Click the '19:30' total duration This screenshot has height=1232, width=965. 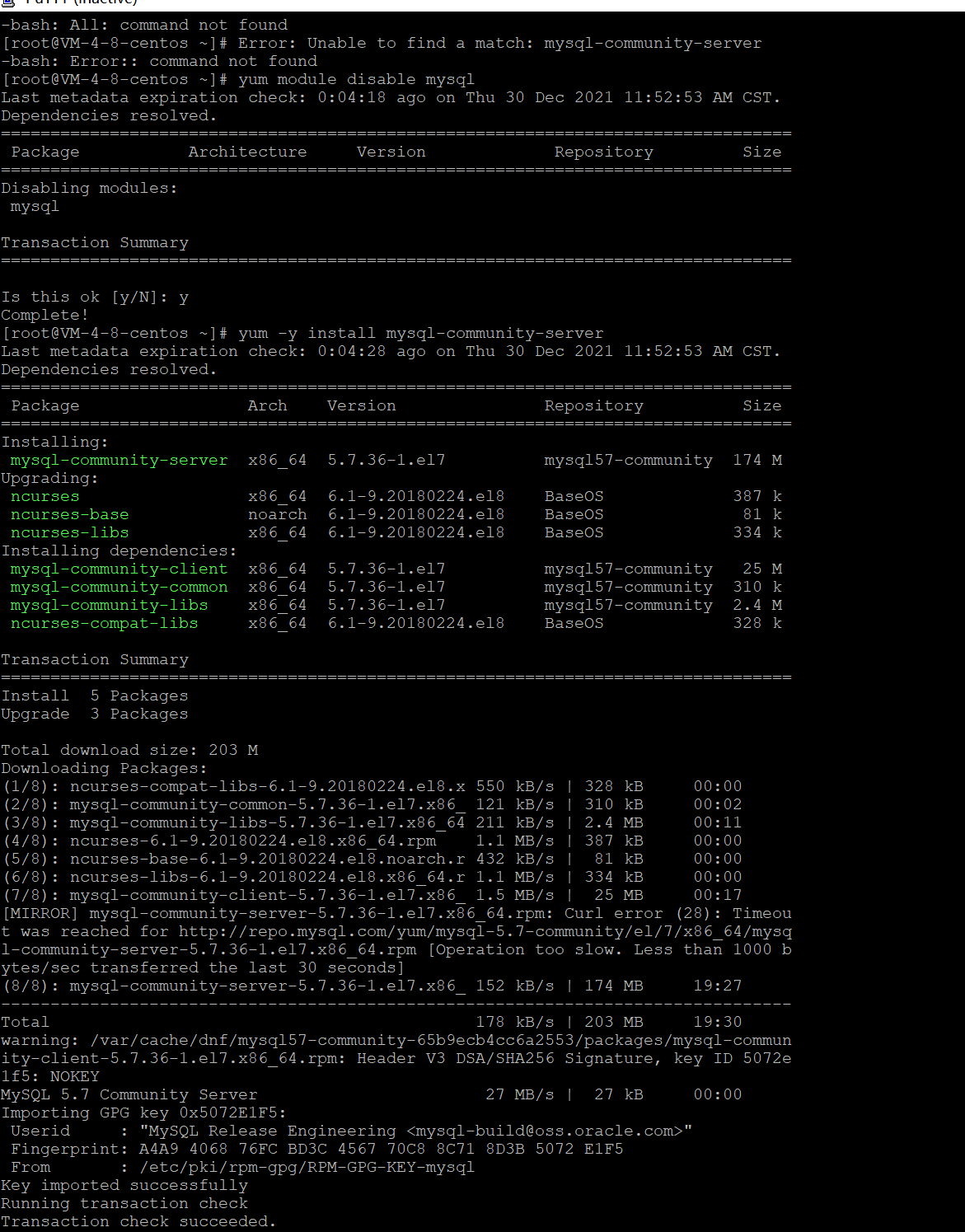[718, 1023]
